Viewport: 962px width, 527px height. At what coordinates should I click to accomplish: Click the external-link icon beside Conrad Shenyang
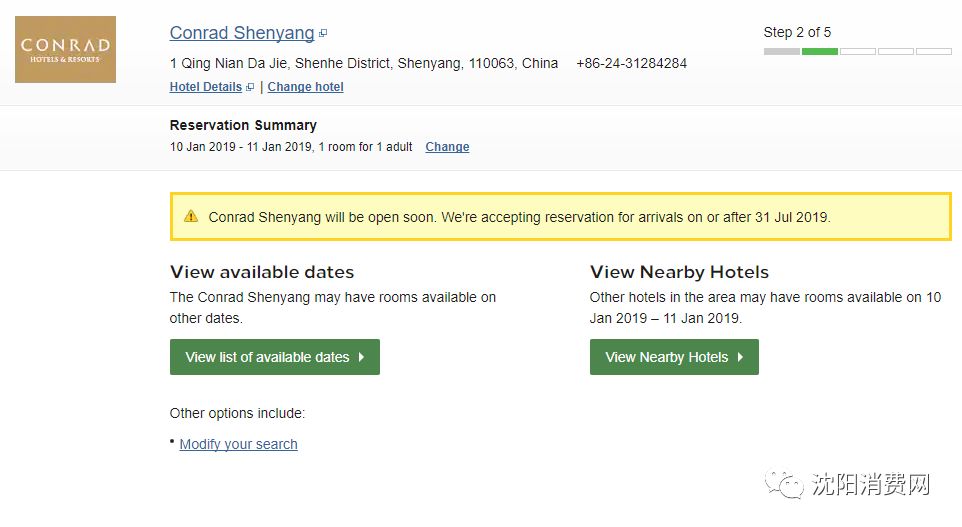pyautogui.click(x=323, y=34)
